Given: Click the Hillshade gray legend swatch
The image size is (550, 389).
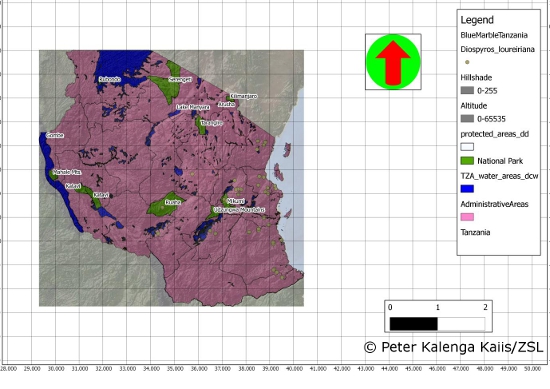Looking at the screenshot, I should 467,90.
